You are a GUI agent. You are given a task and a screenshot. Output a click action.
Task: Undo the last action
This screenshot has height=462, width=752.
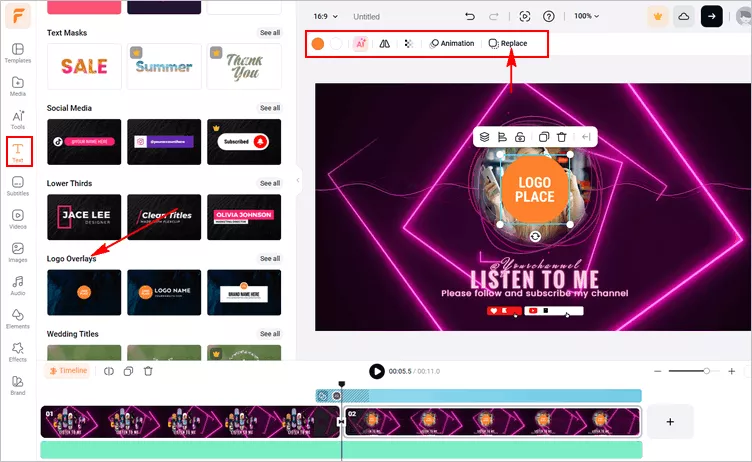(470, 17)
